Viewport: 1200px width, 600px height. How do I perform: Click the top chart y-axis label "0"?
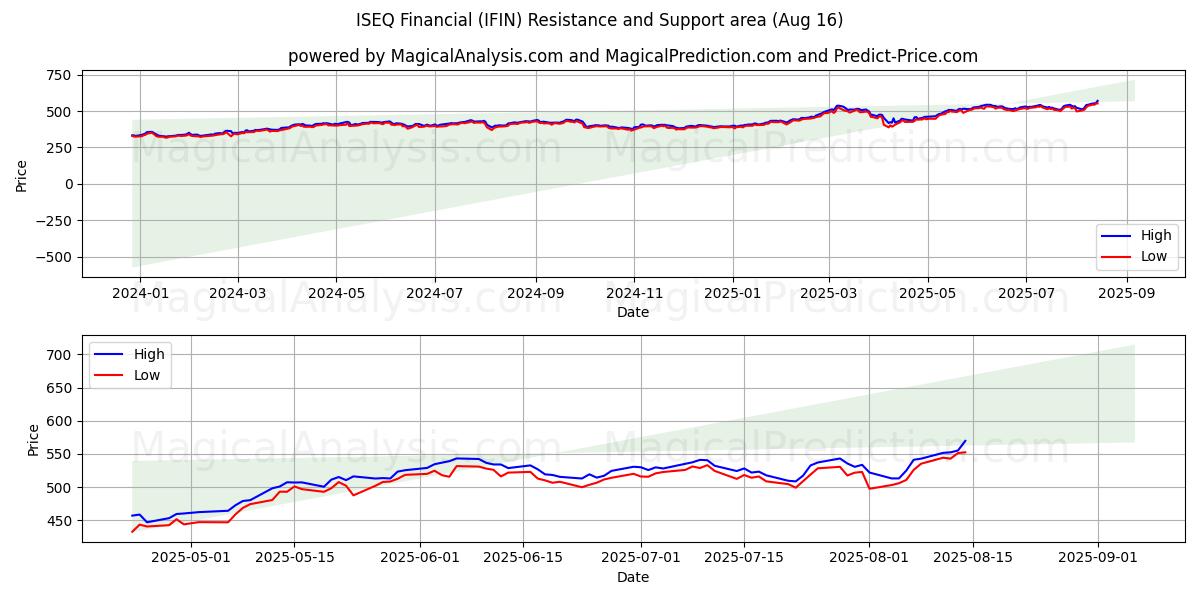click(66, 184)
